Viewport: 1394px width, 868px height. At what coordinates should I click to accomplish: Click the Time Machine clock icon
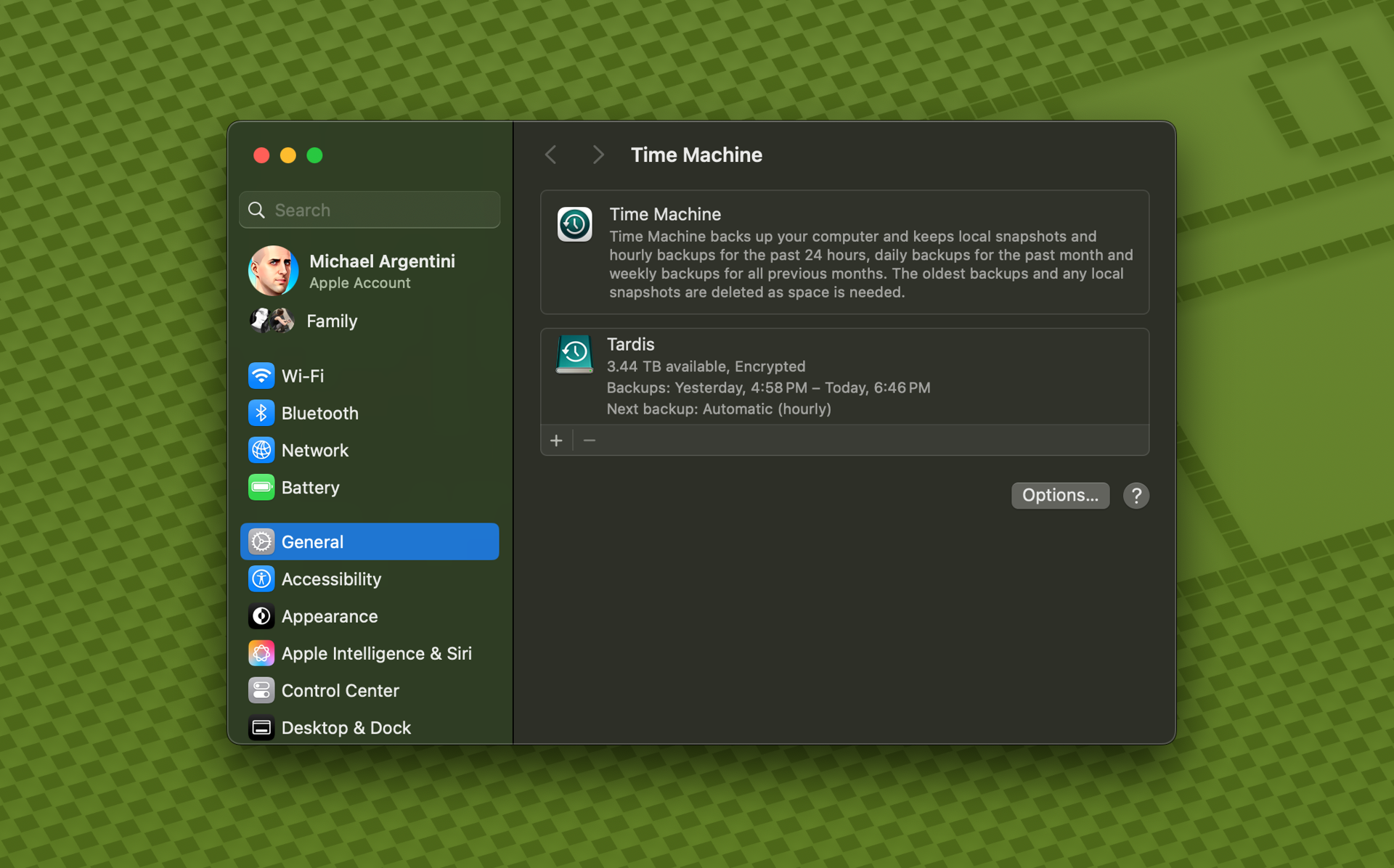coord(574,224)
